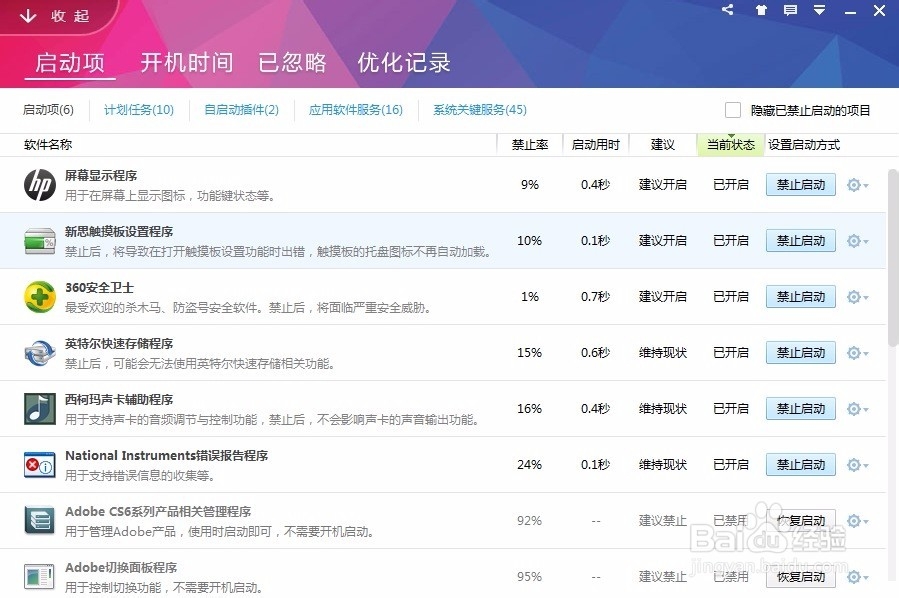Select National Instruments错误报告程序 title

pos(166,456)
